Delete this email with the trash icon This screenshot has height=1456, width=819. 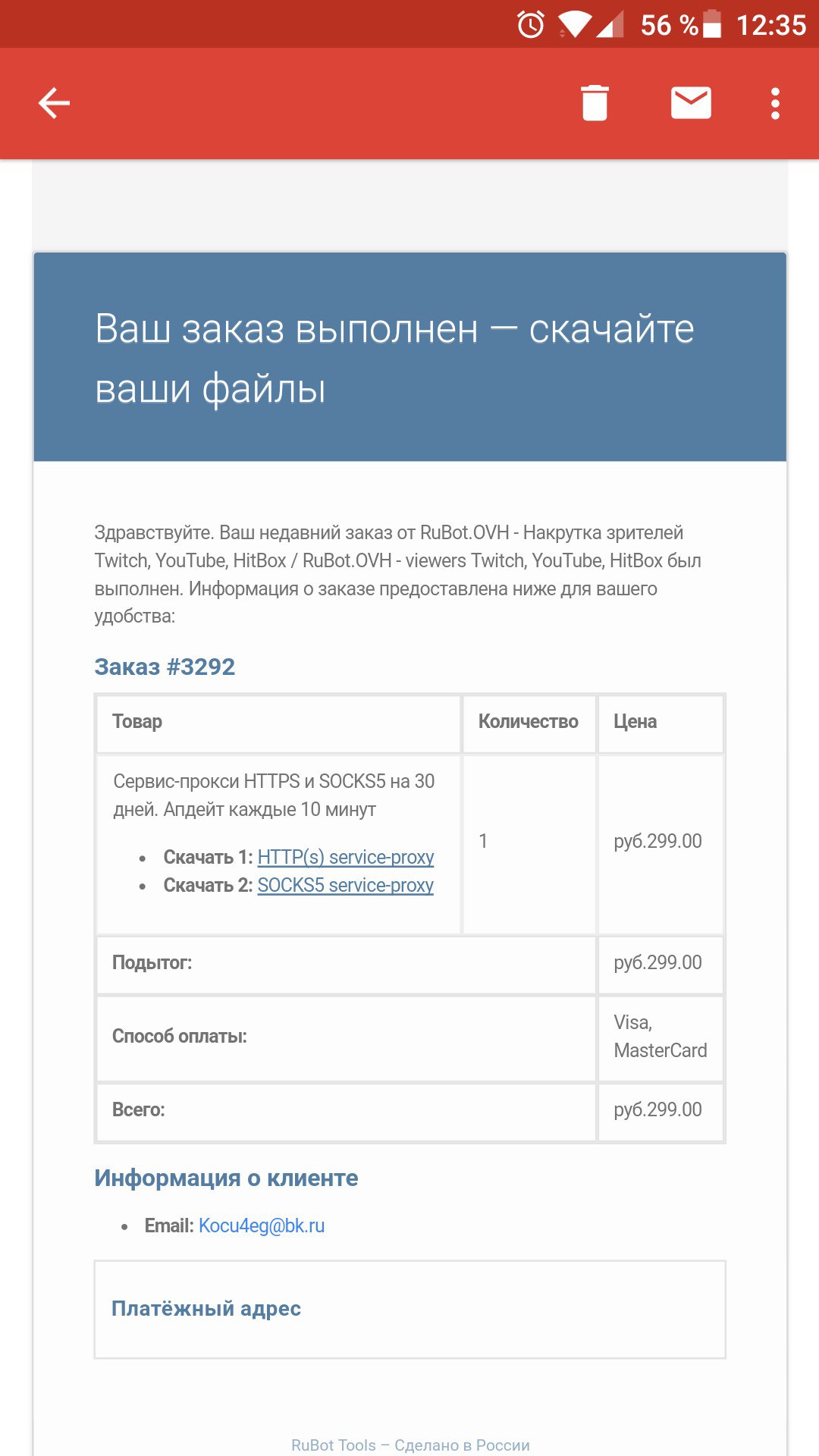pyautogui.click(x=595, y=103)
